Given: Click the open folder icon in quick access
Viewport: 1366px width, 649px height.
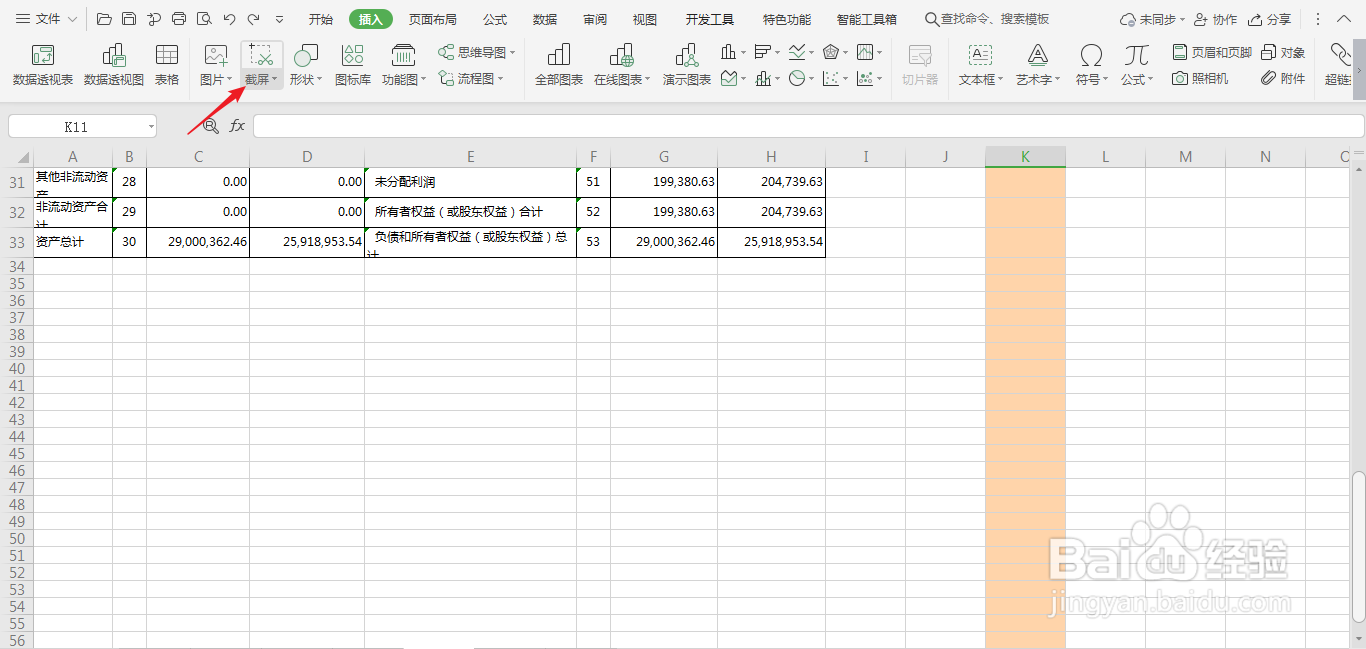Looking at the screenshot, I should click(104, 19).
